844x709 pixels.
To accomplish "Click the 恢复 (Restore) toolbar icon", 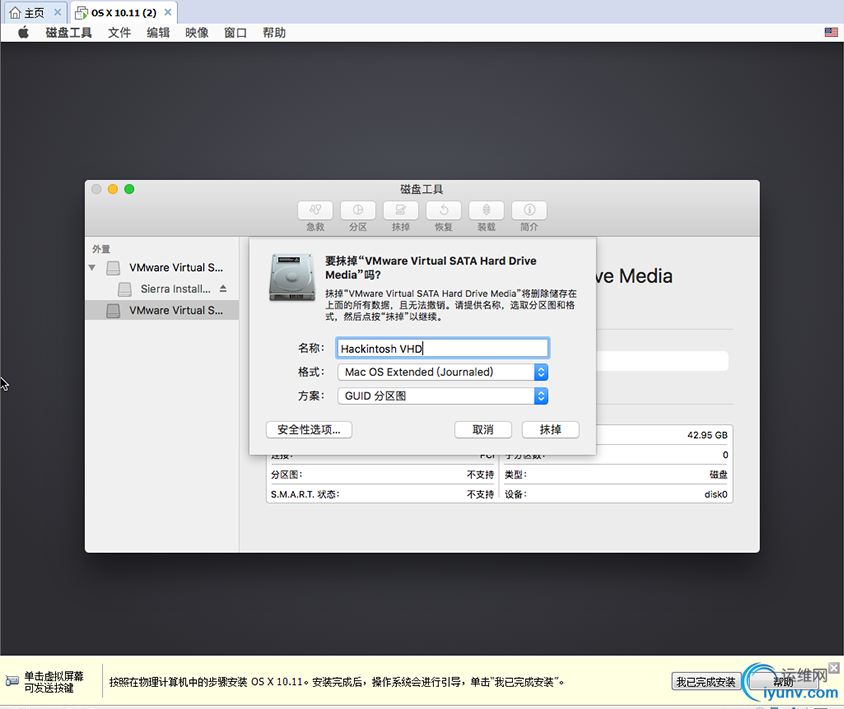I will coord(444,211).
